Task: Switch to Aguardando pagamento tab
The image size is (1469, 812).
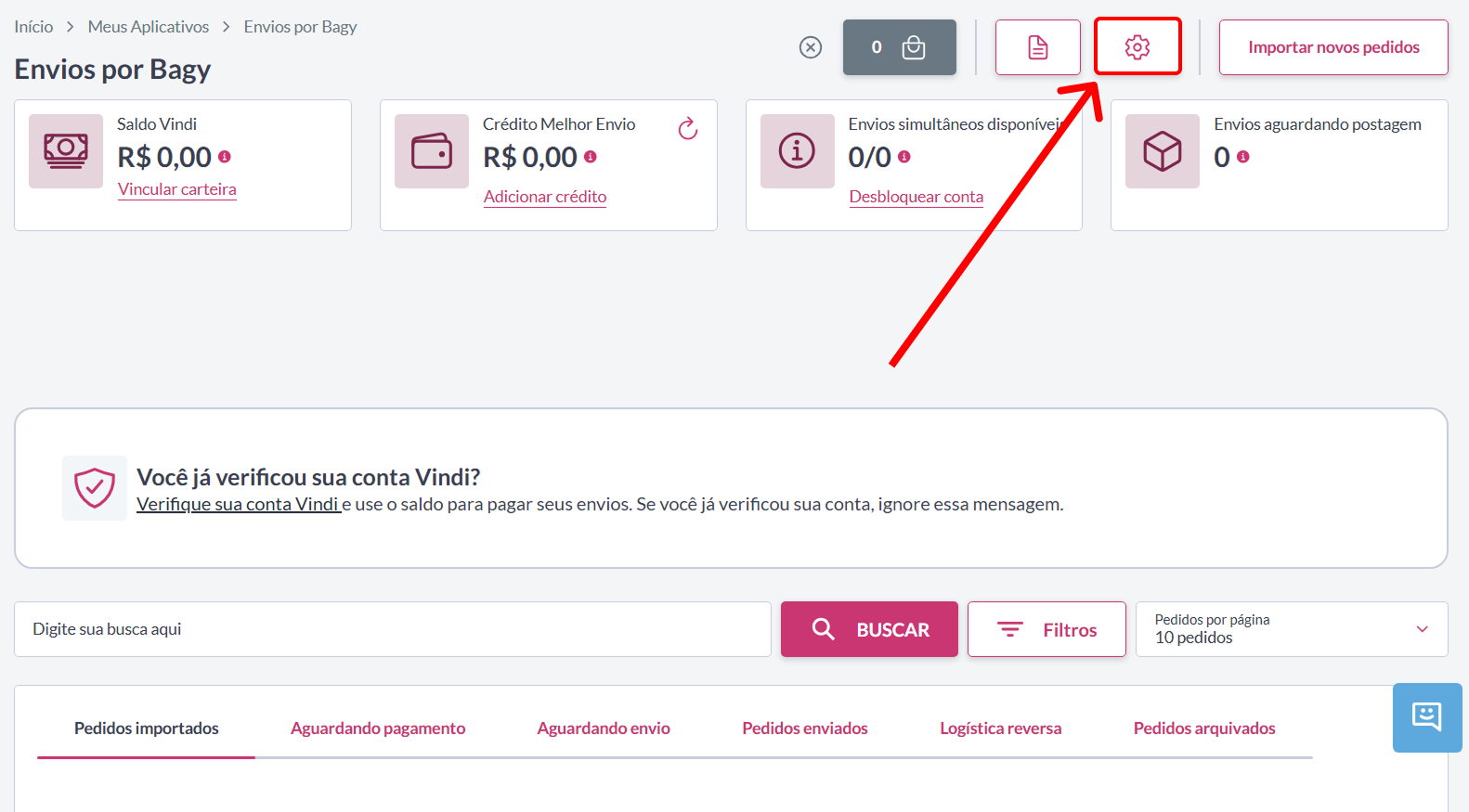Action: [x=378, y=728]
